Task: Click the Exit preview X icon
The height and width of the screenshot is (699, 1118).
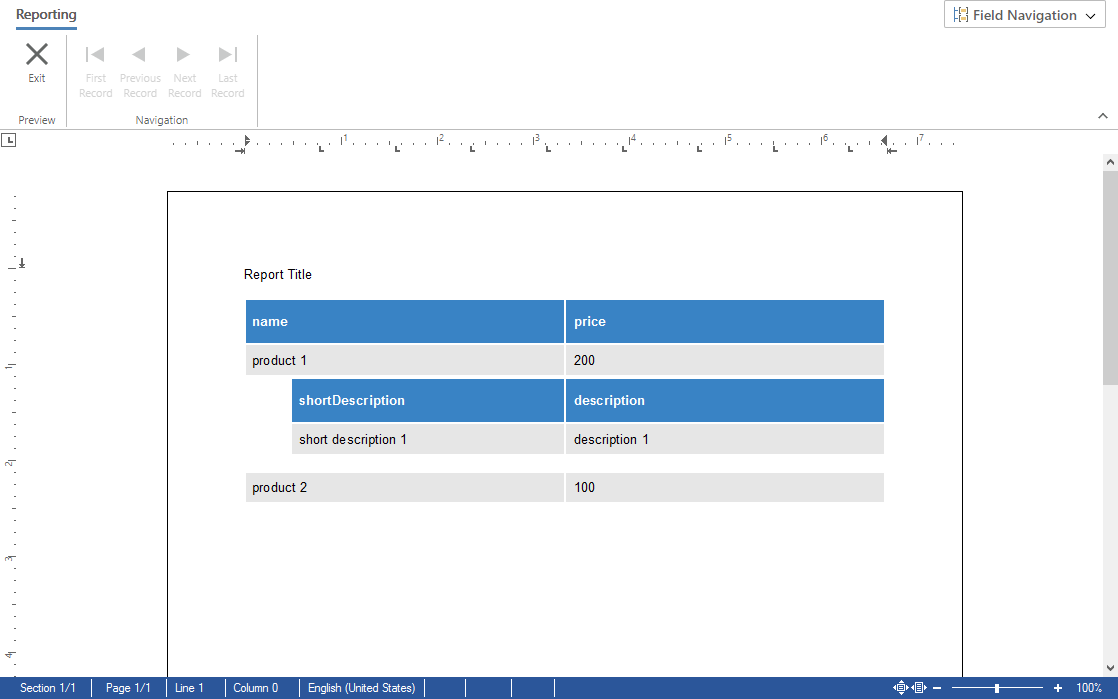Action: (36, 54)
